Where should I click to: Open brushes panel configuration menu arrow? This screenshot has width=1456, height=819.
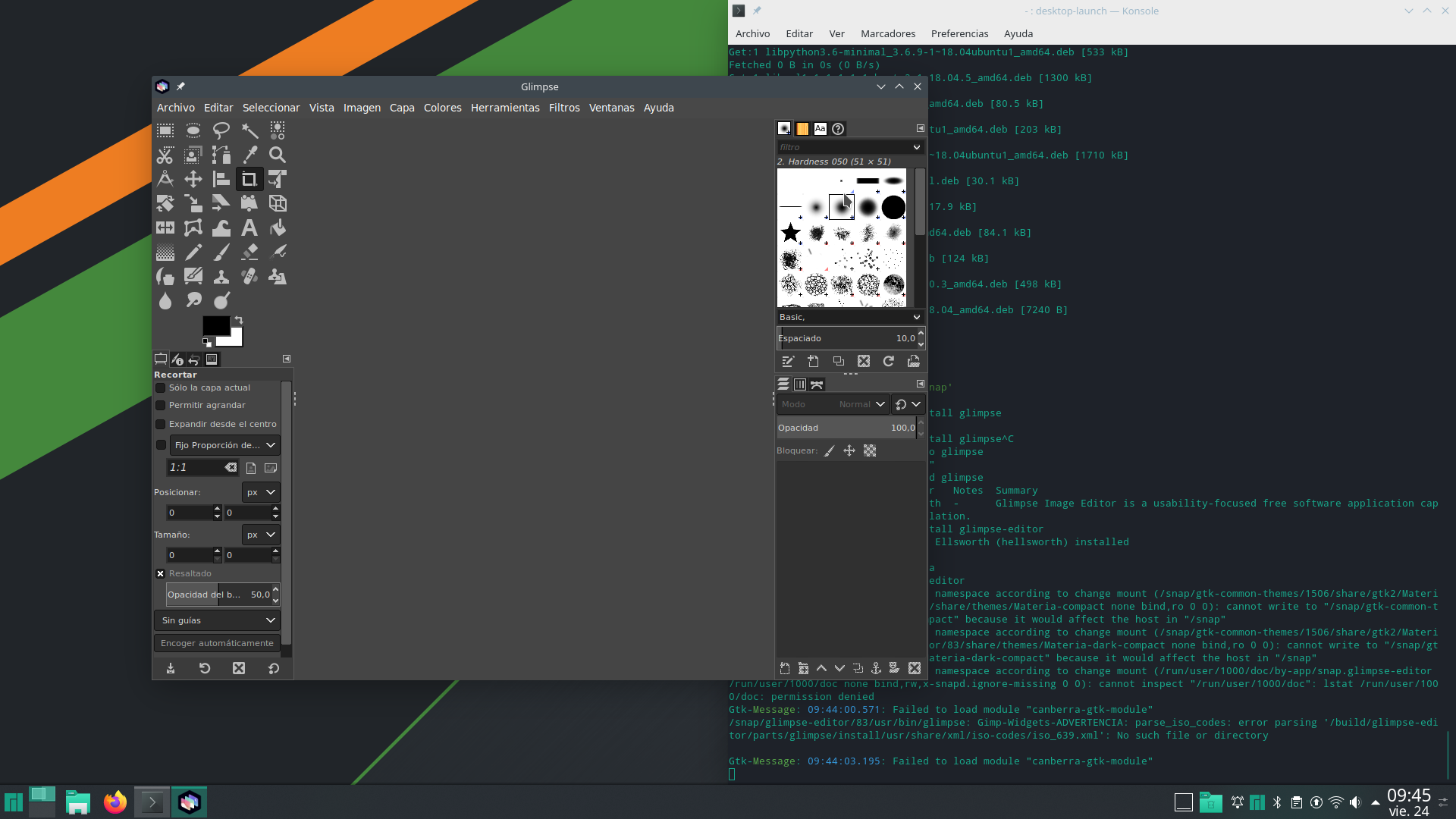click(921, 128)
